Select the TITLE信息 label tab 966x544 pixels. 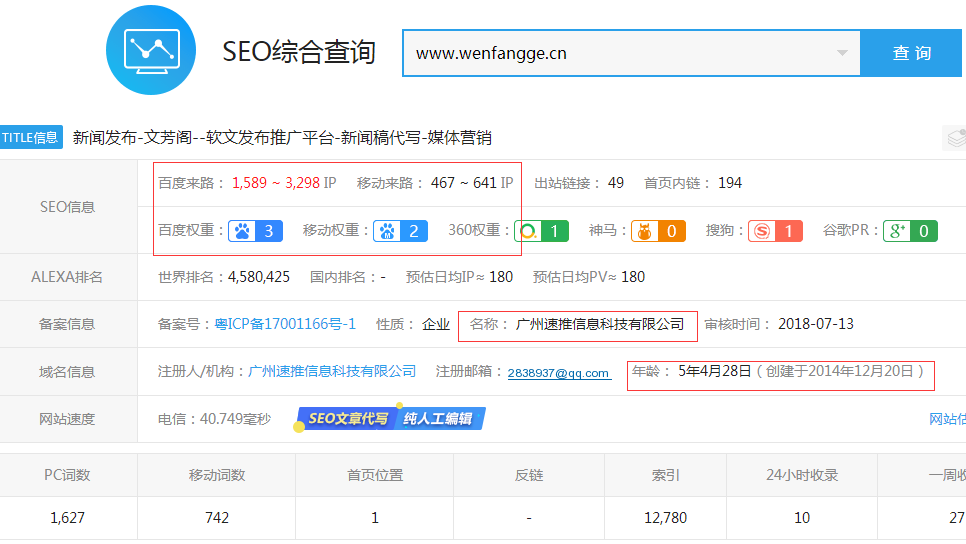click(x=31, y=138)
